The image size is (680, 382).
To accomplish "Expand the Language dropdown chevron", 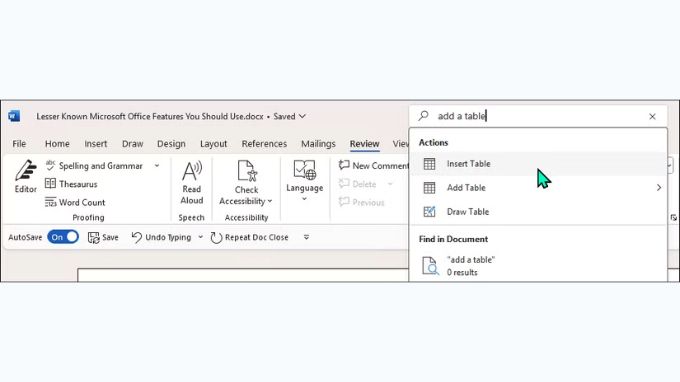I will [304, 199].
